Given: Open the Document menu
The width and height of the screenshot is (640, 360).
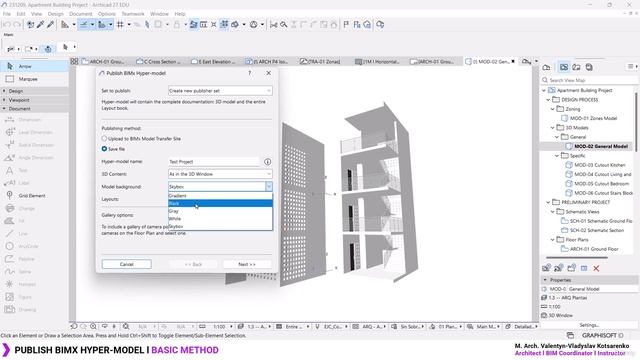Looking at the screenshot, I should (x=80, y=14).
